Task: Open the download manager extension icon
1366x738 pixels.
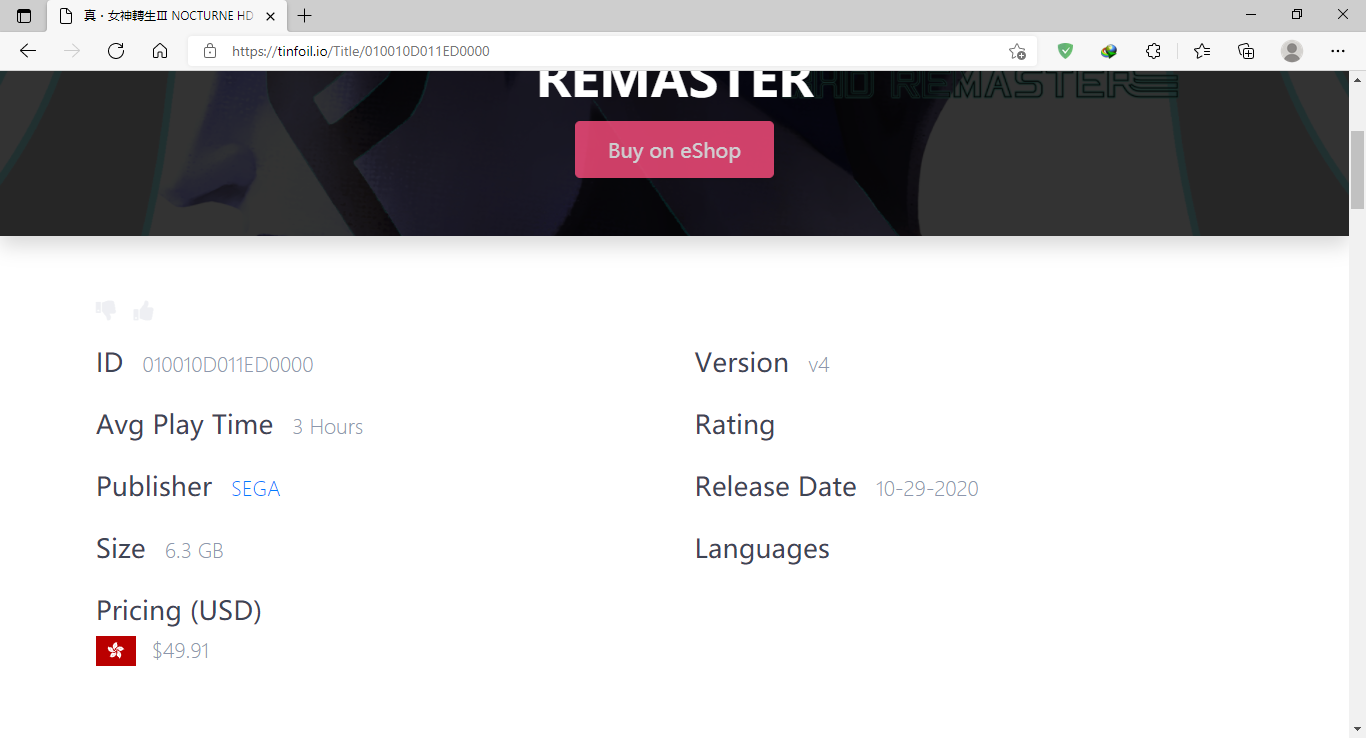Action: [1109, 51]
